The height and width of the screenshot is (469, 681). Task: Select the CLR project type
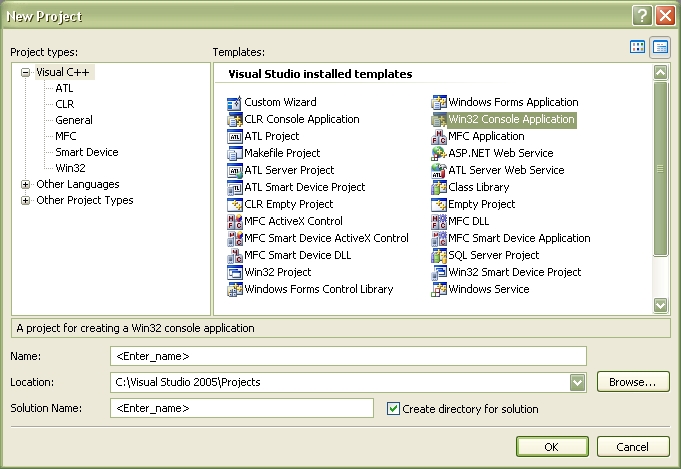click(65, 104)
